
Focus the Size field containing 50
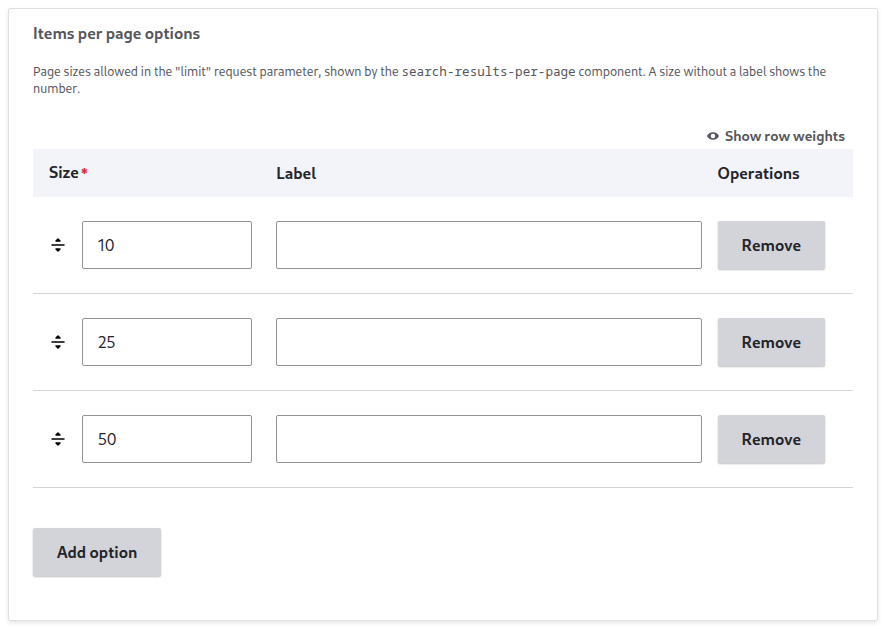click(x=167, y=439)
